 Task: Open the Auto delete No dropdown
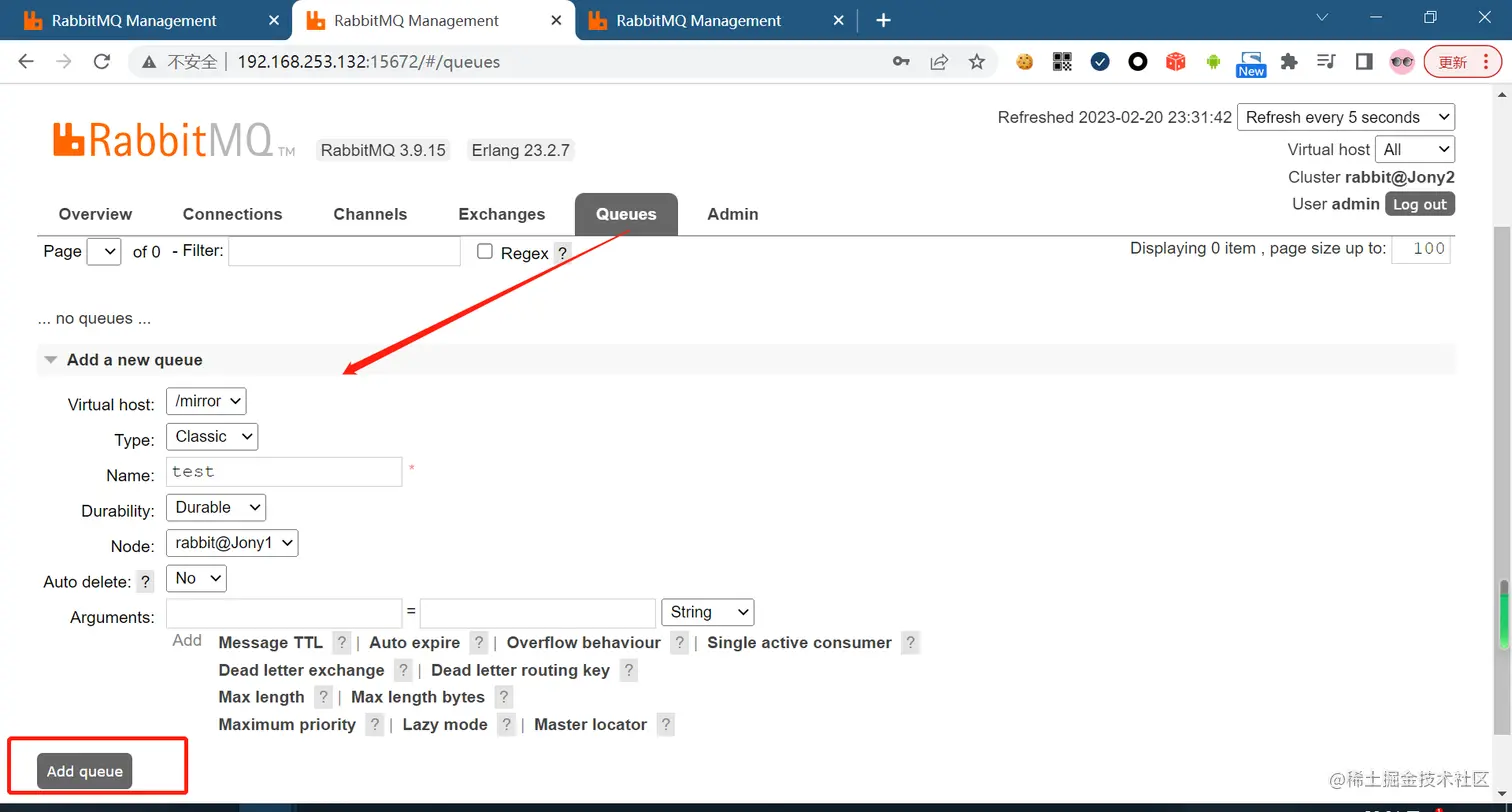pyautogui.click(x=196, y=578)
